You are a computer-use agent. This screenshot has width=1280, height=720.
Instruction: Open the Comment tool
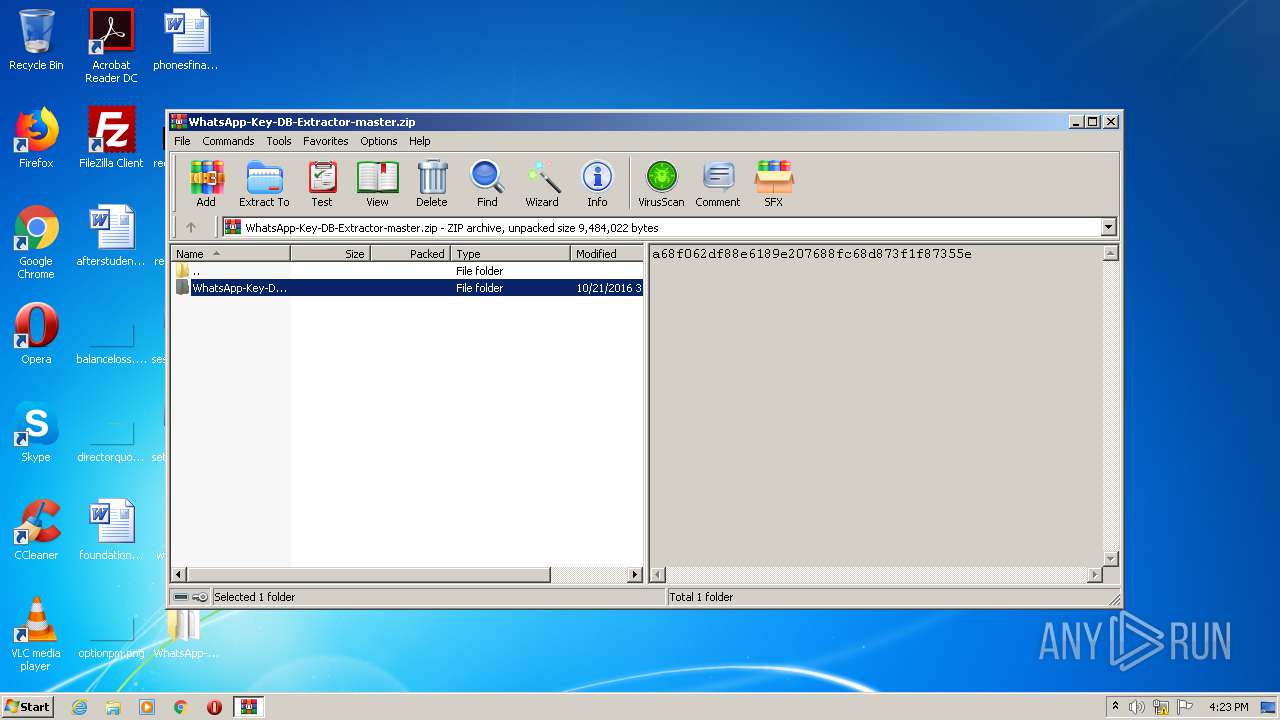tap(718, 184)
